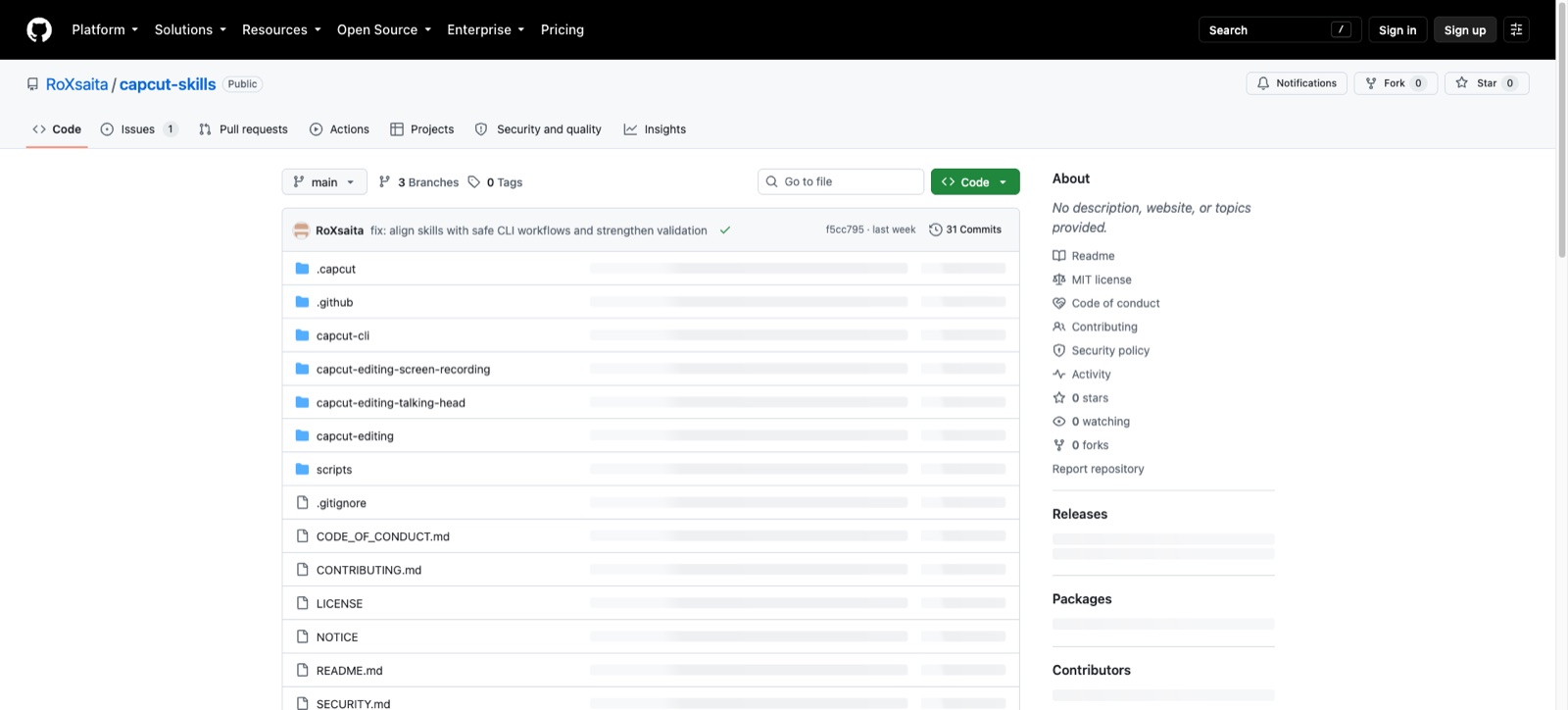Image resolution: width=1568 pixels, height=710 pixels.
Task: Click the Sign in button
Action: (x=1397, y=29)
